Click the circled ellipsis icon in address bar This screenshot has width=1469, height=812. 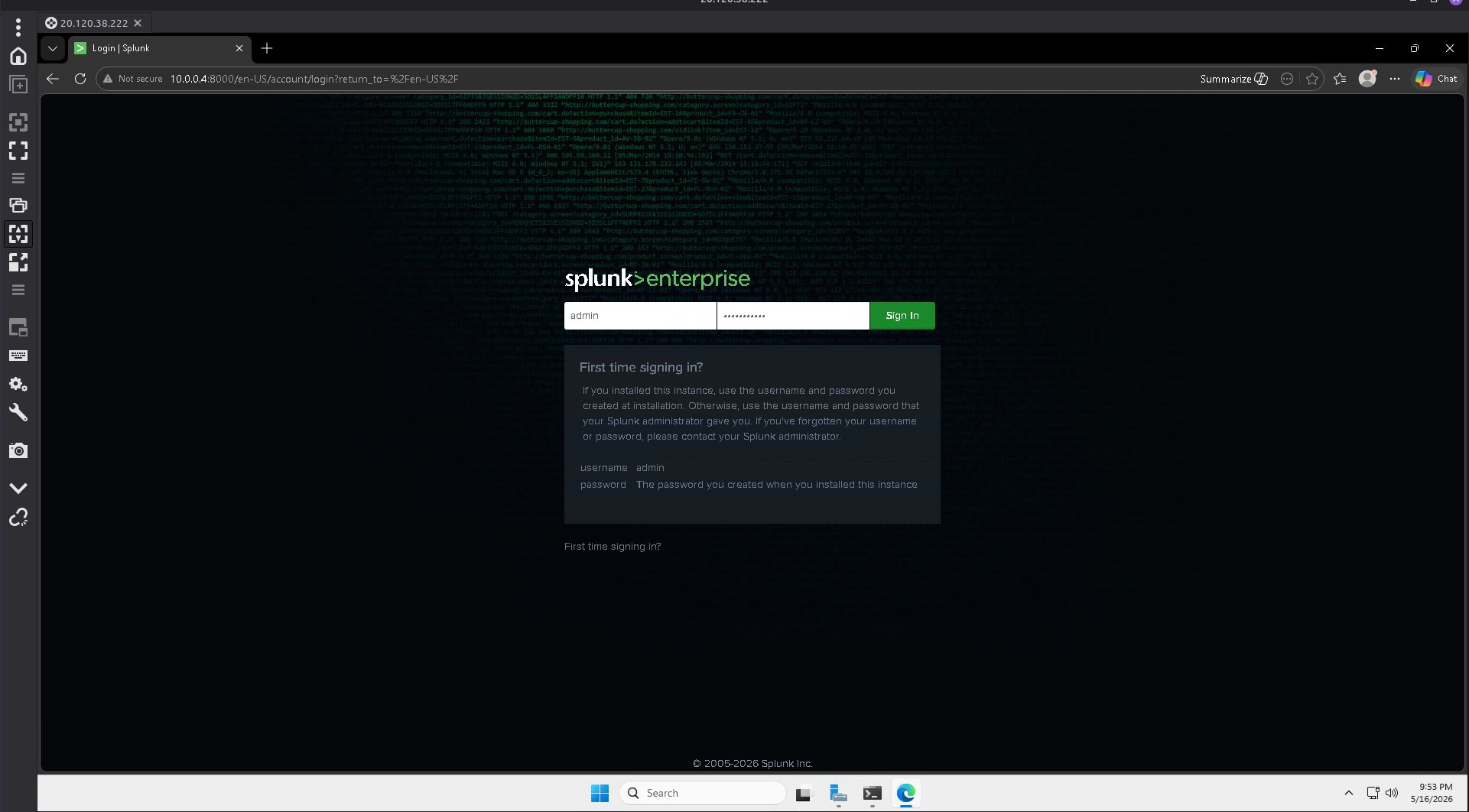click(1287, 79)
